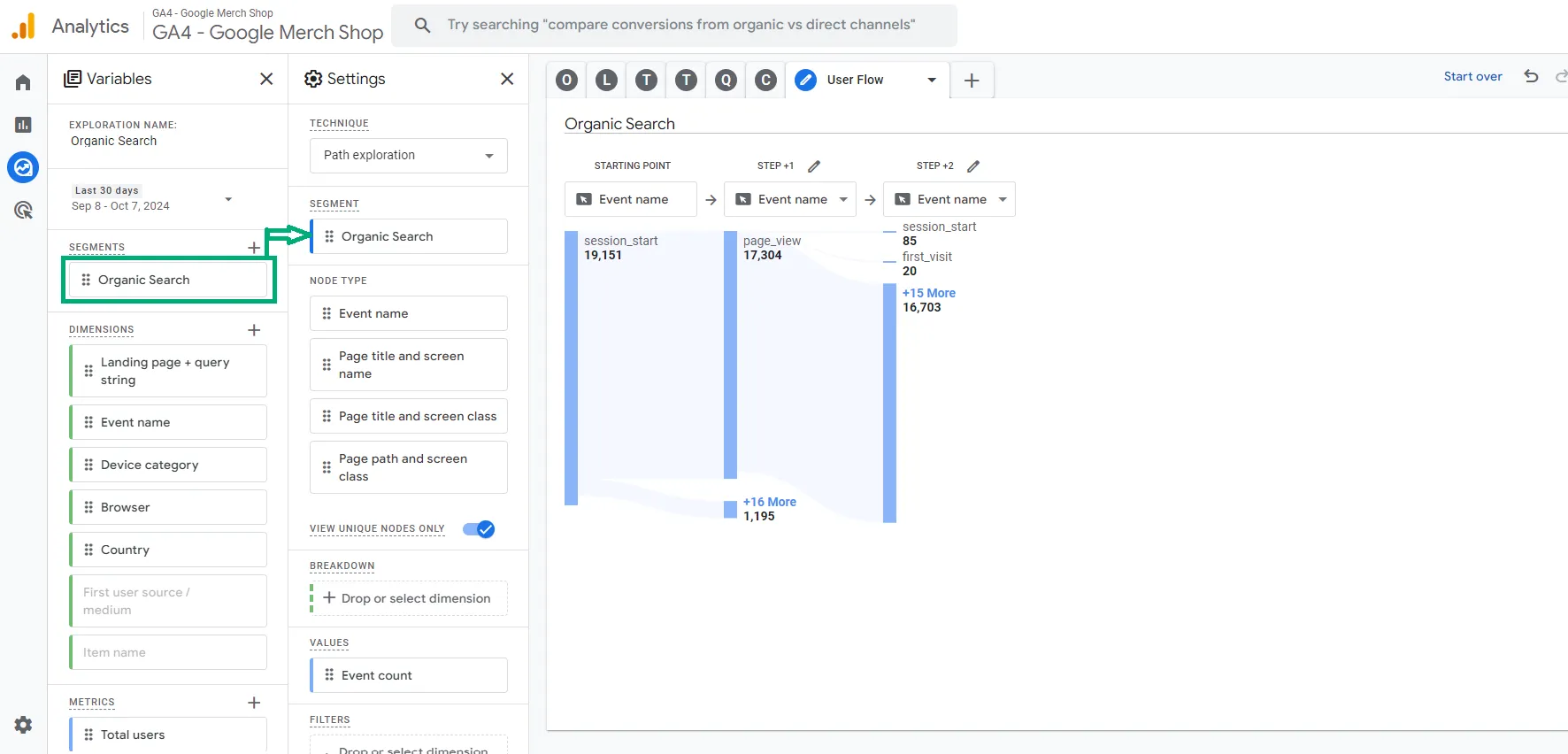
Task: Open the Reports icon in left navigation
Action: pos(23,125)
